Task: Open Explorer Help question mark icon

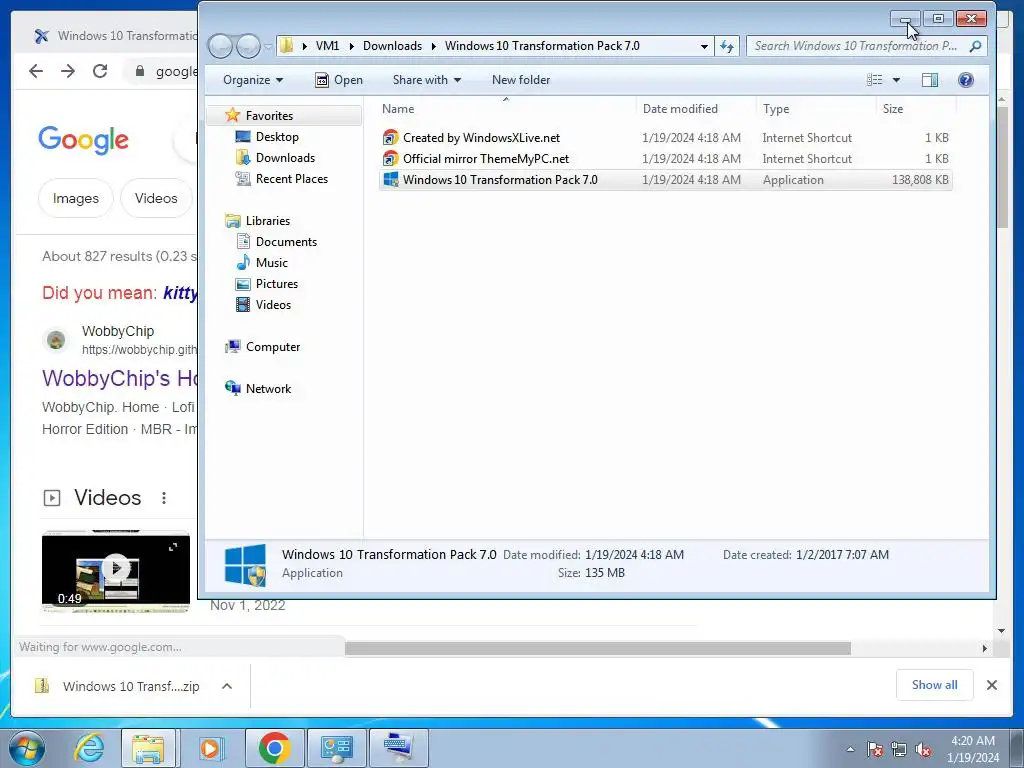Action: (965, 80)
